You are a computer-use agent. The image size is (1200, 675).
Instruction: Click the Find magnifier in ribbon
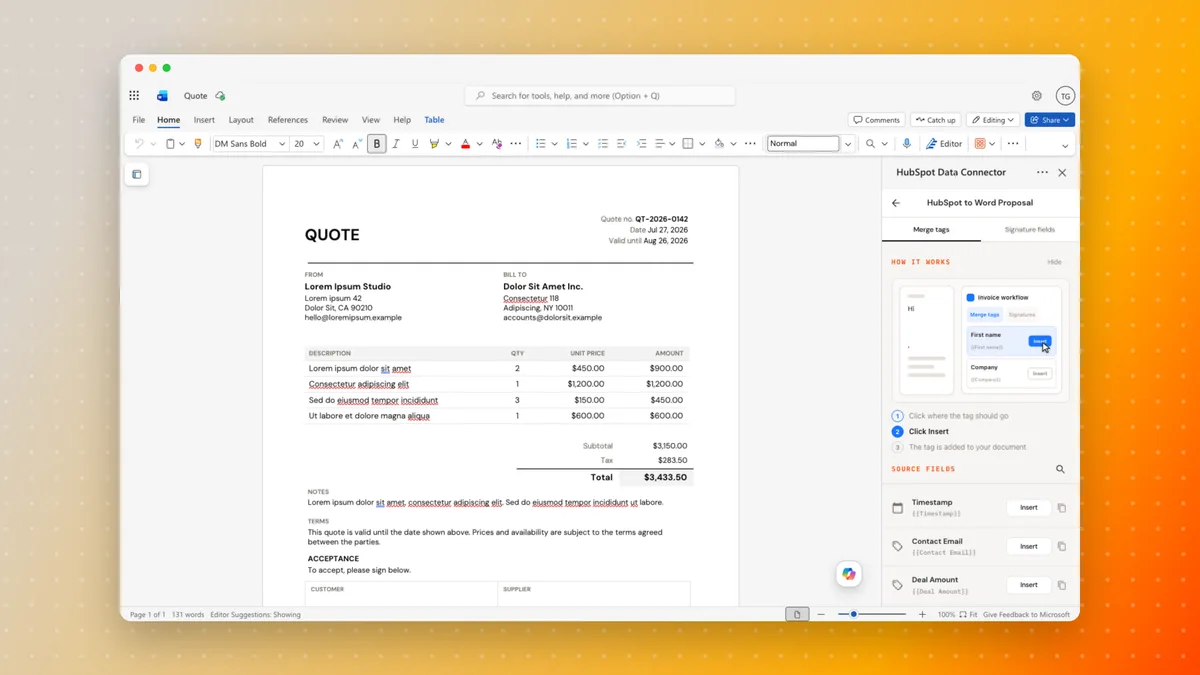870,144
